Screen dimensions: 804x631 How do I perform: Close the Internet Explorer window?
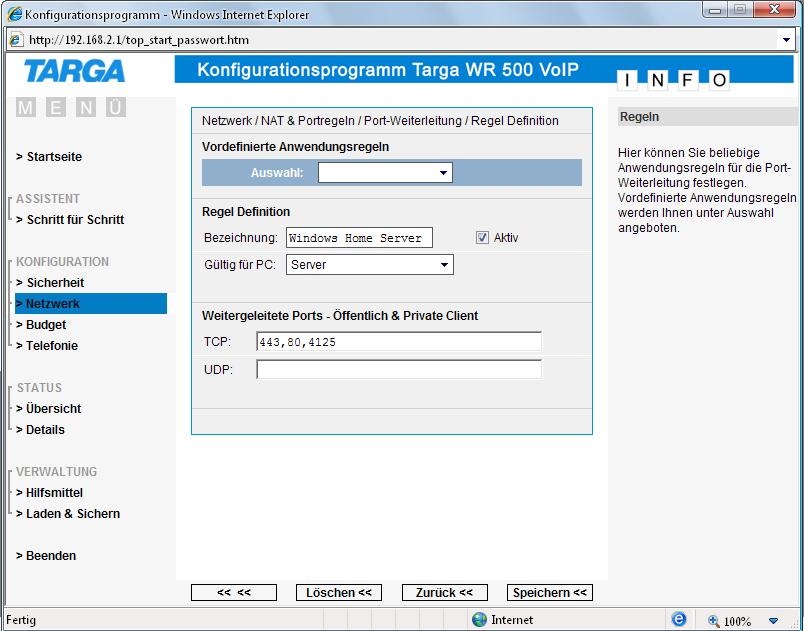tap(774, 10)
